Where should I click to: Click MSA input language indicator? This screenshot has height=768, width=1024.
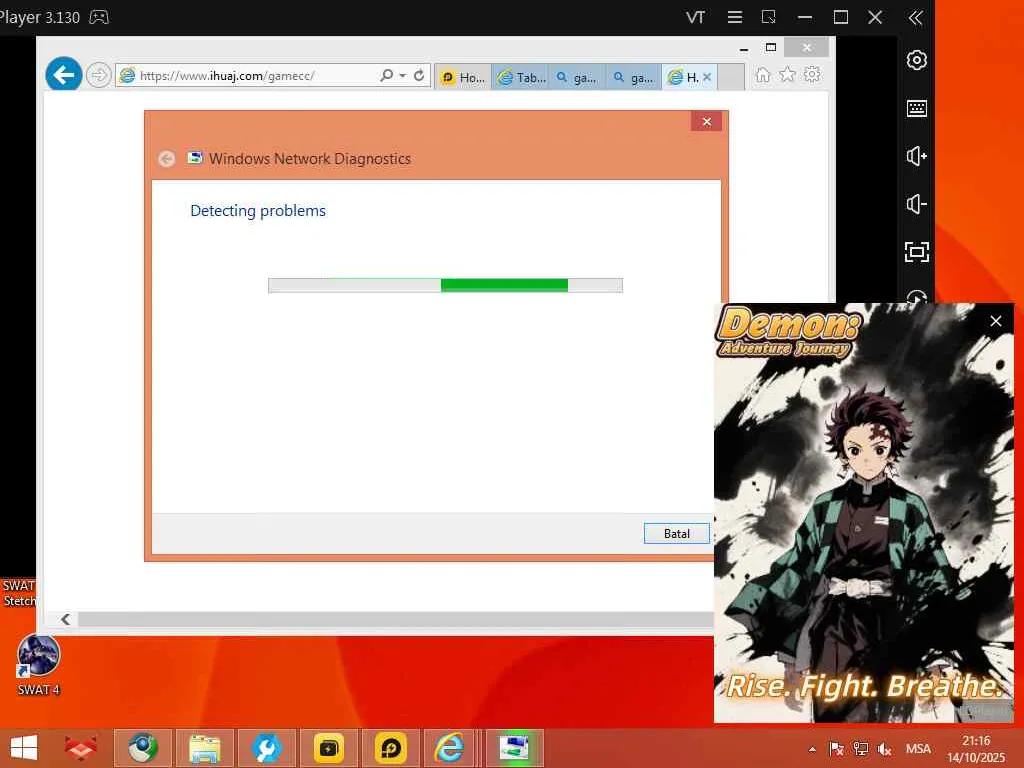[x=918, y=749]
